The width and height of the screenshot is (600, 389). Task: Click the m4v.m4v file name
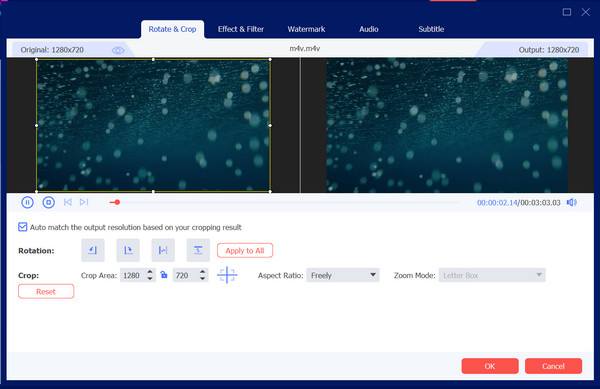(x=305, y=49)
